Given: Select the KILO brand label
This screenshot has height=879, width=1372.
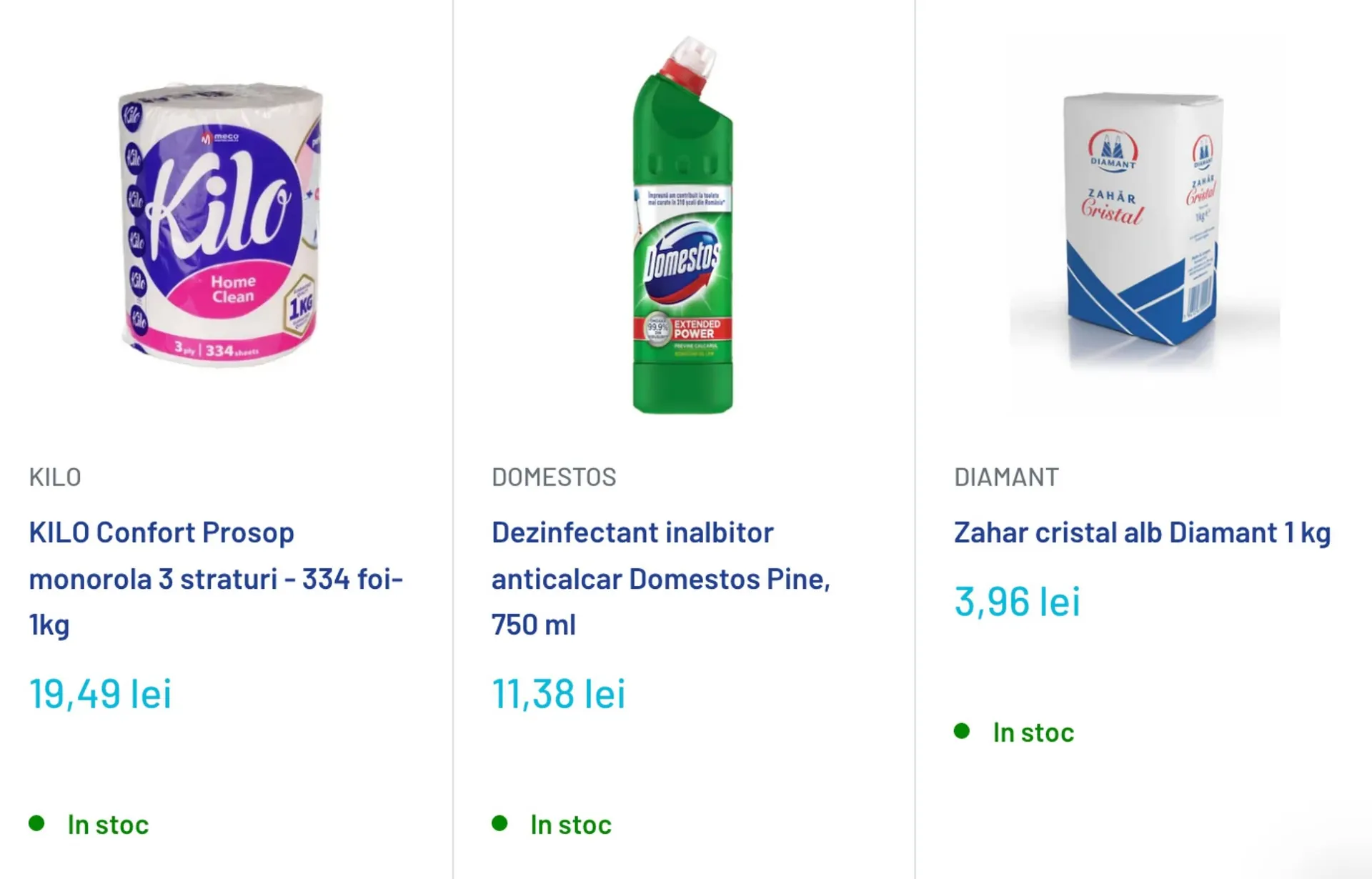Looking at the screenshot, I should (x=55, y=477).
